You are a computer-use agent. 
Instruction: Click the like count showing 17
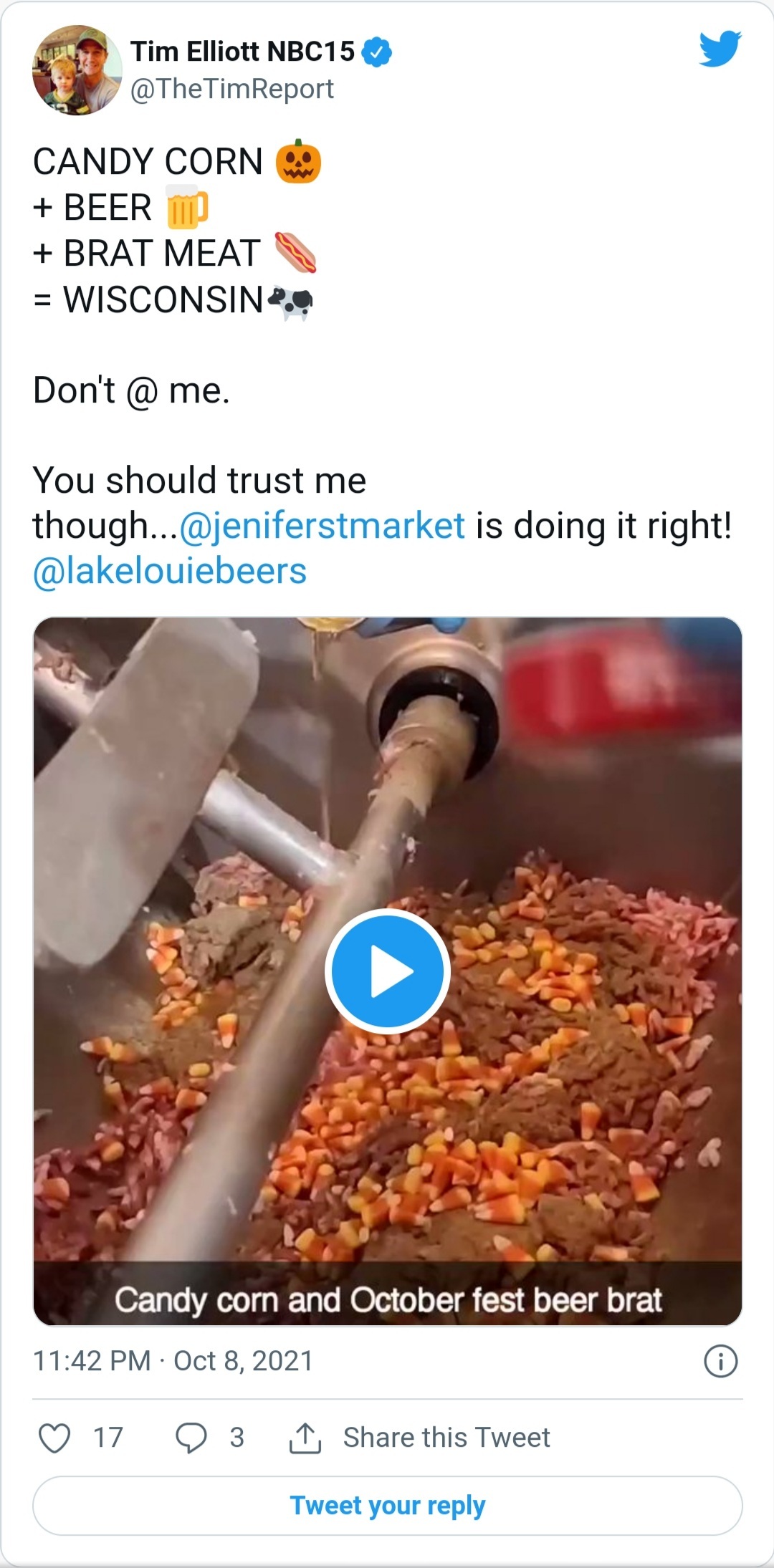pyautogui.click(x=108, y=1438)
